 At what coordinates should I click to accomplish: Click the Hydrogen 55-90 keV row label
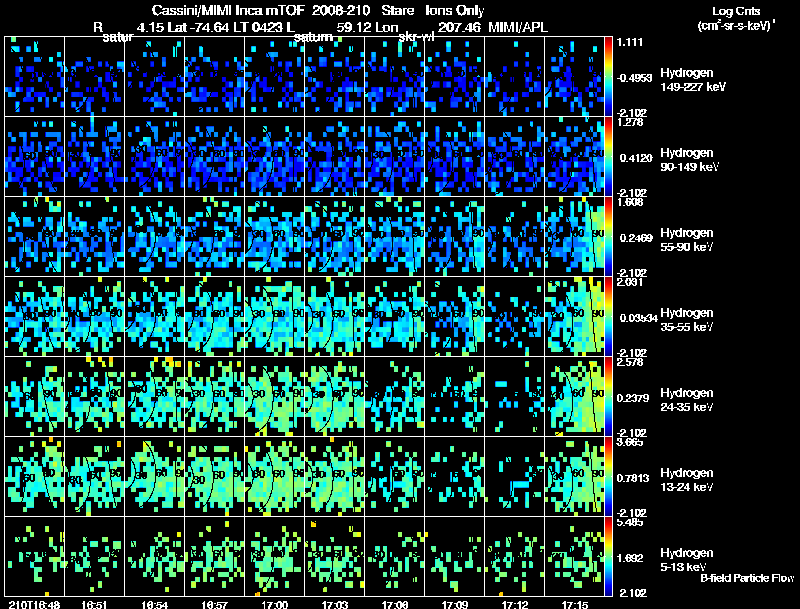(x=687, y=240)
